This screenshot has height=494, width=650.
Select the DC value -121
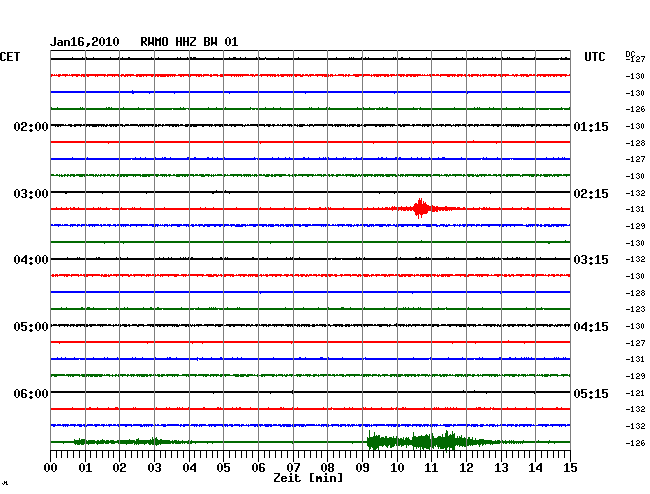[x=635, y=393]
